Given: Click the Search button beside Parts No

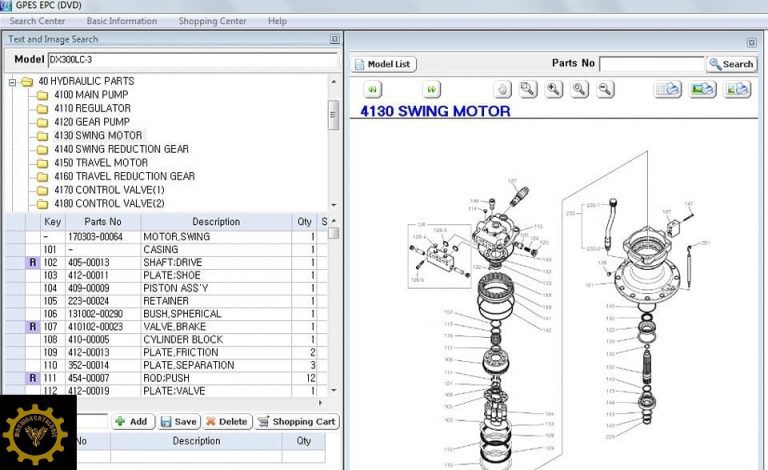Looking at the screenshot, I should (731, 64).
